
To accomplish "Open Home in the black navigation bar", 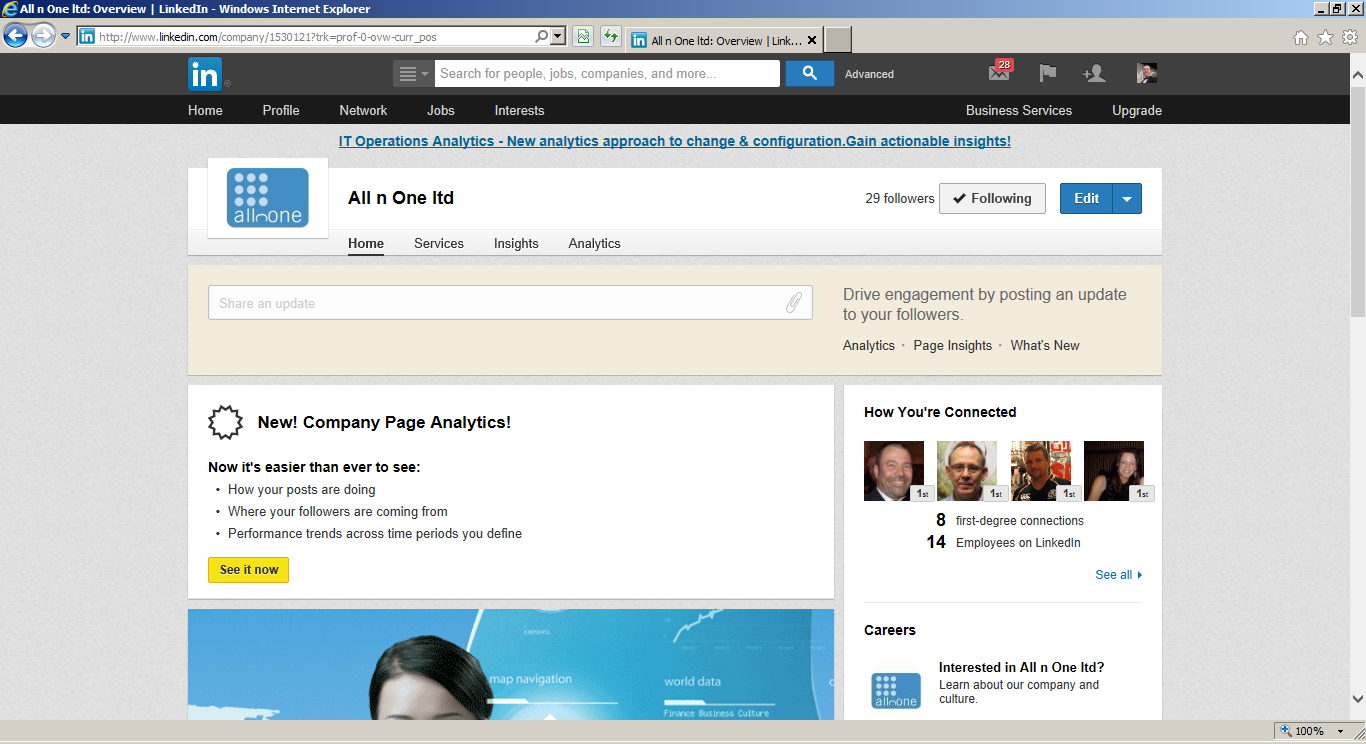I will (205, 110).
